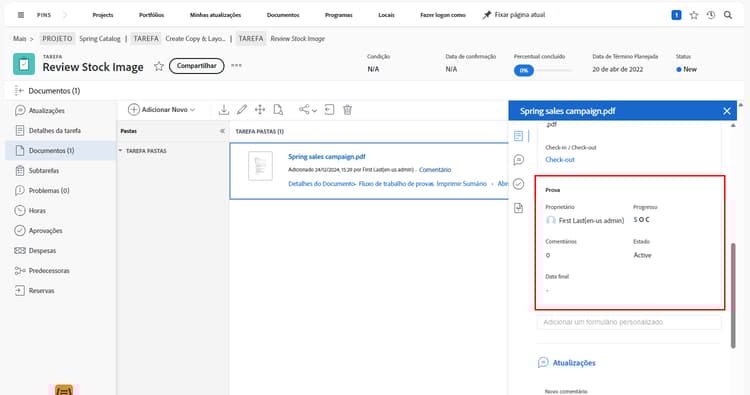Open the three-dot more options menu
This screenshot has height=395, width=750.
(236, 66)
